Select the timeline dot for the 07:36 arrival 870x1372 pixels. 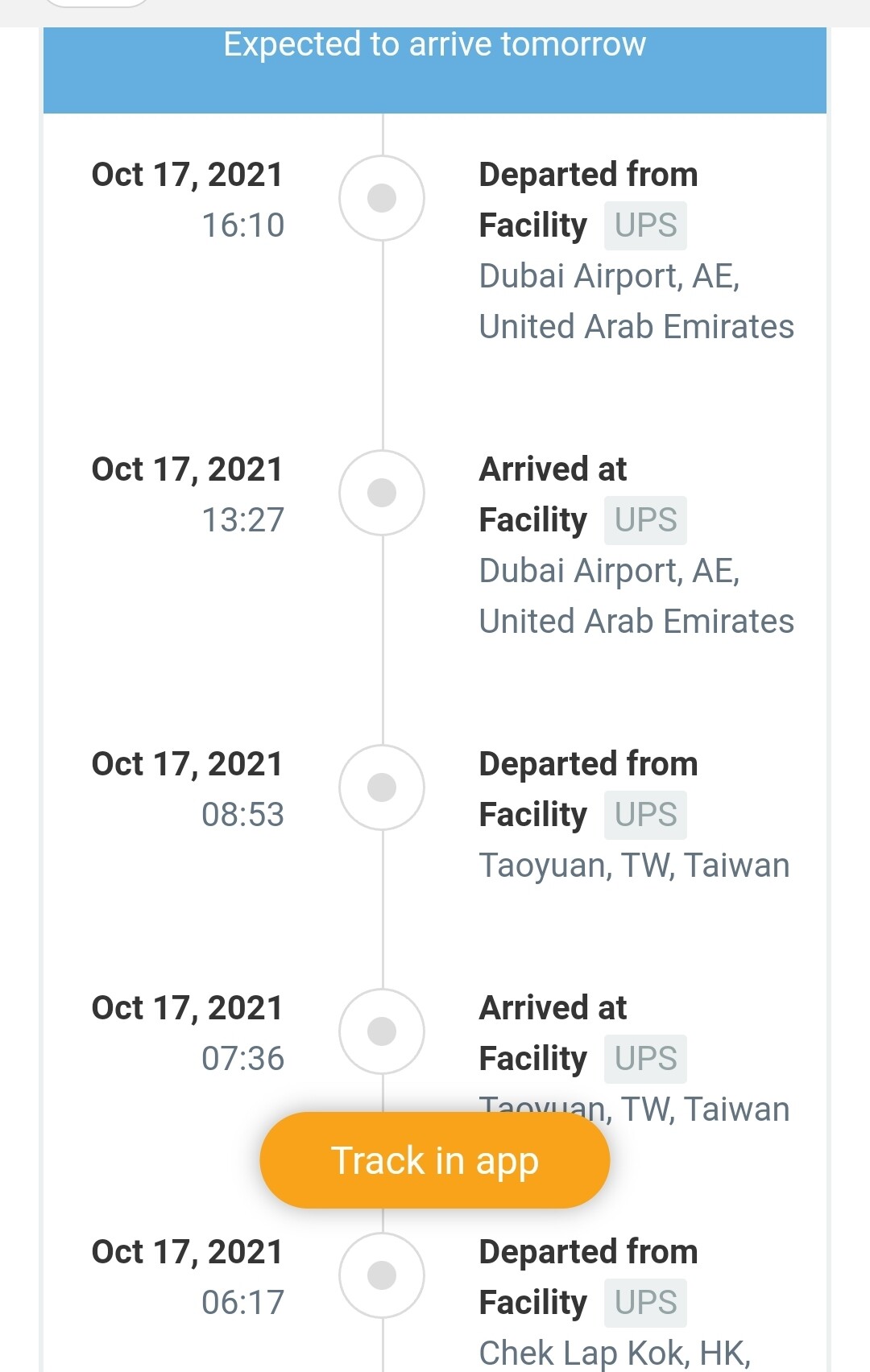tap(382, 1031)
